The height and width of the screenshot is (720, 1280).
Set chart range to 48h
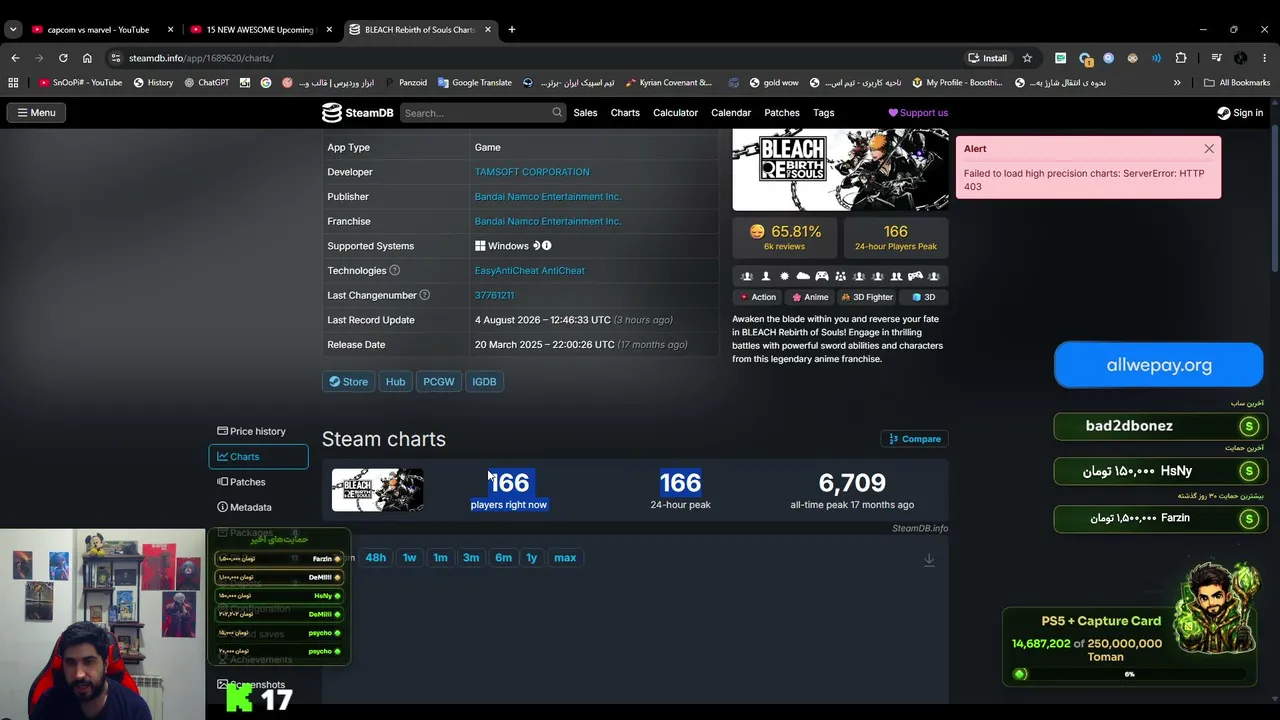376,558
